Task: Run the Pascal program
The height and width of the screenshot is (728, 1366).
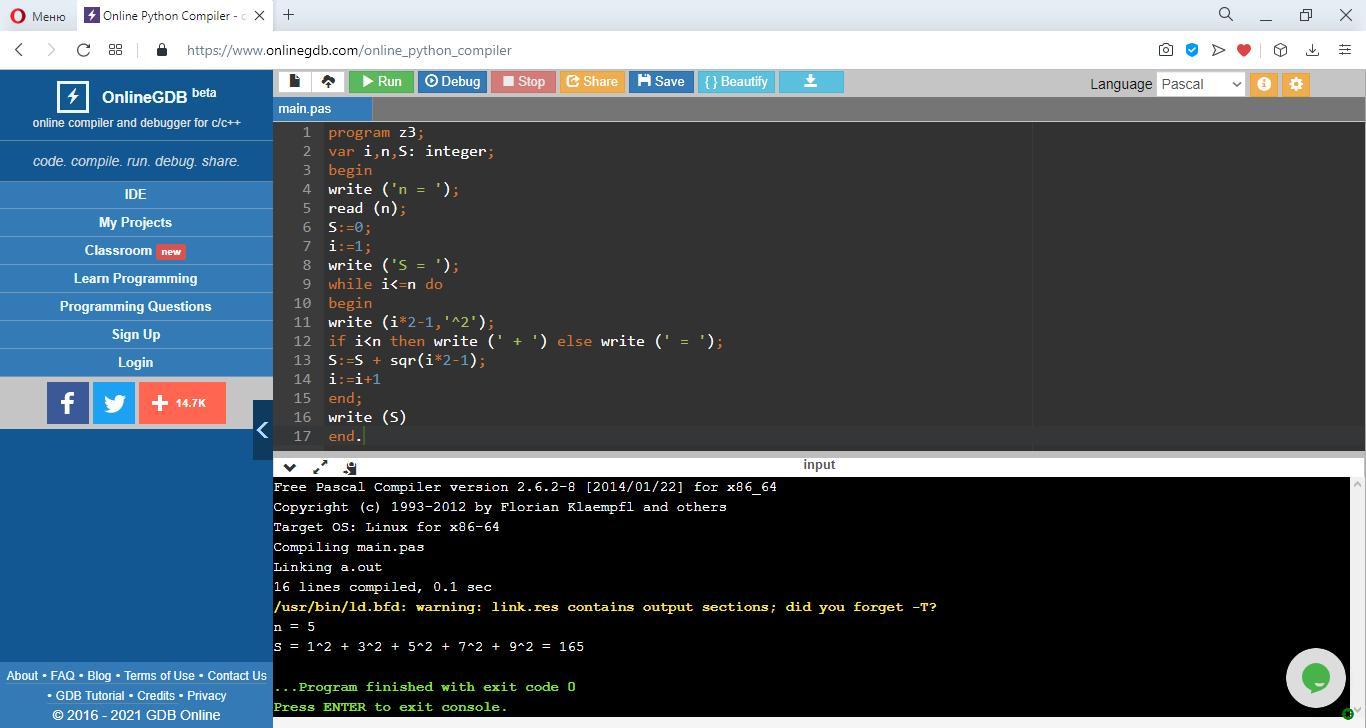Action: tap(381, 82)
